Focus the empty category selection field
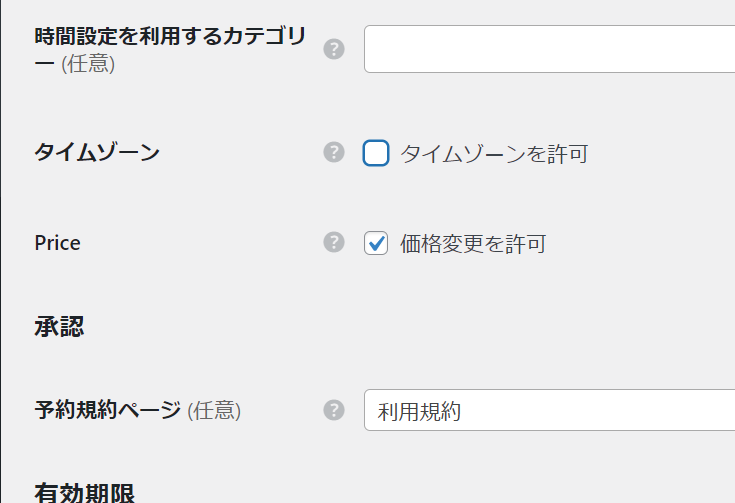Image resolution: width=735 pixels, height=503 pixels. (x=549, y=49)
